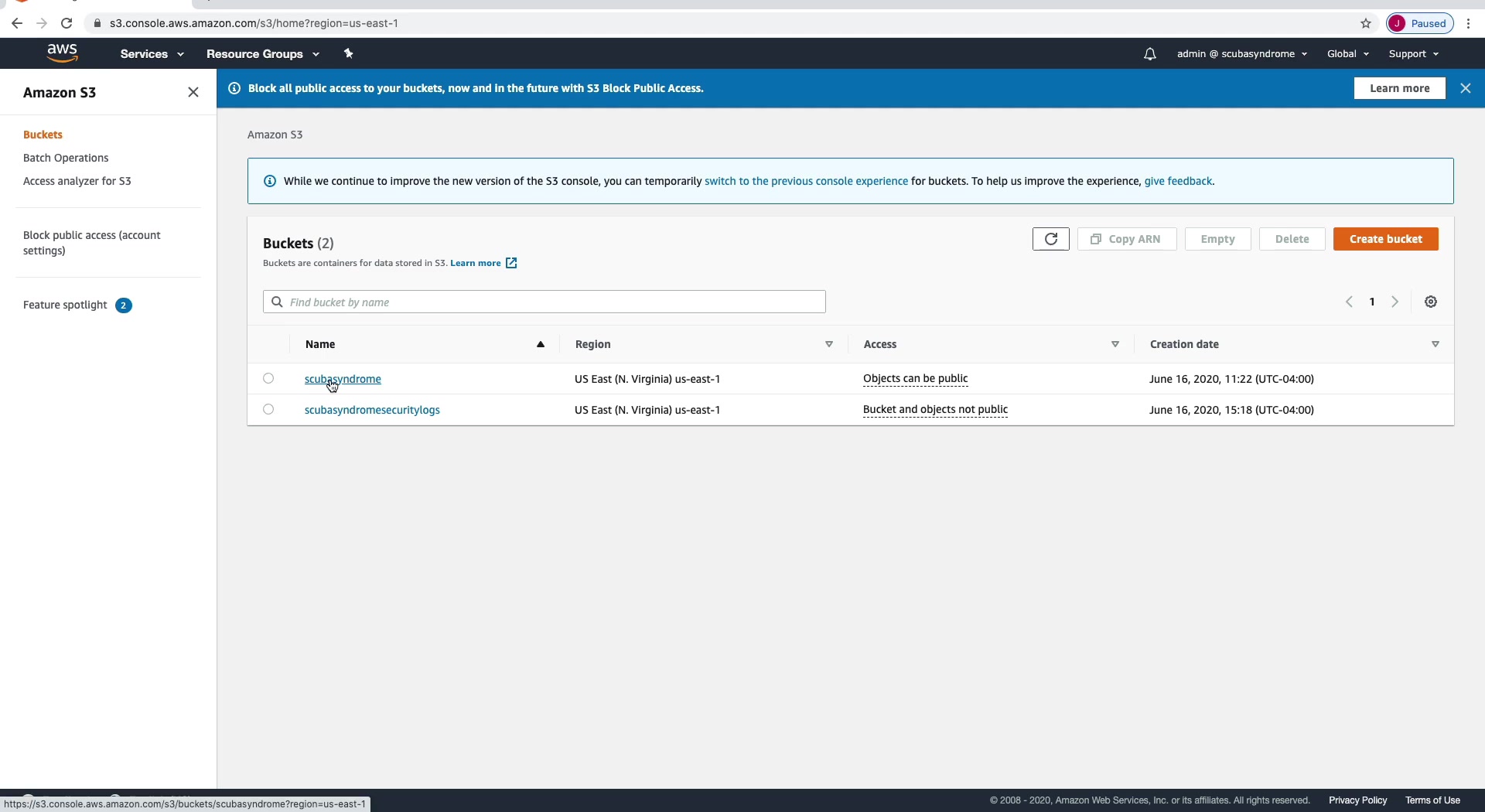Click the scubasyndromesecuritylogs row's region cell
The image size is (1485, 812).
tap(647, 410)
